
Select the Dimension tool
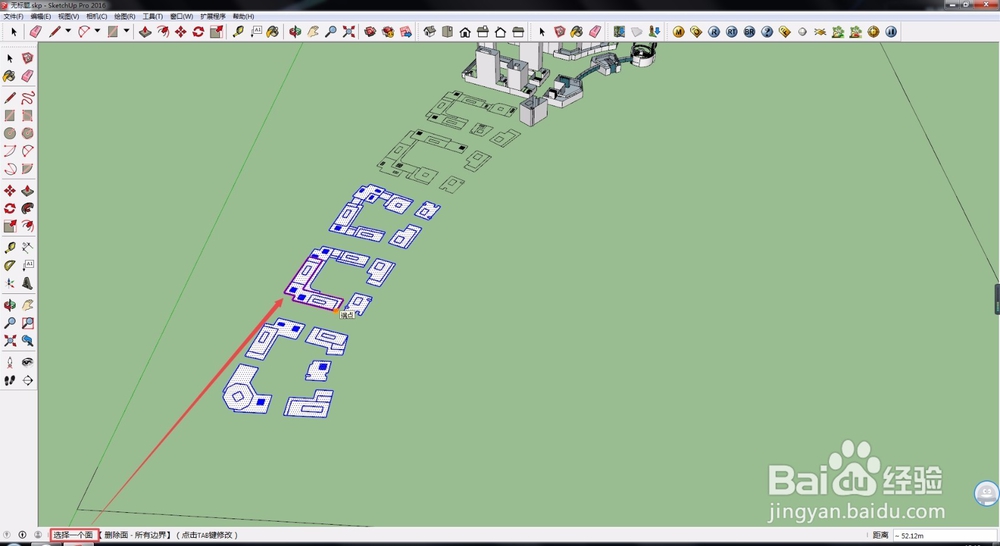tap(27, 247)
